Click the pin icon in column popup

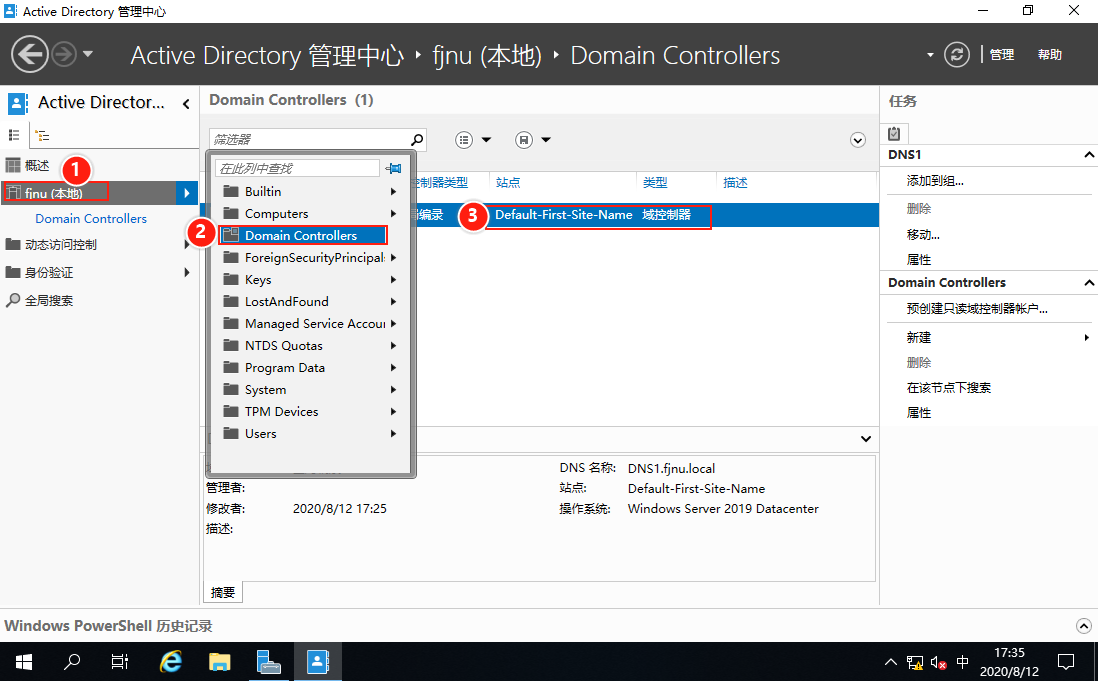[394, 168]
